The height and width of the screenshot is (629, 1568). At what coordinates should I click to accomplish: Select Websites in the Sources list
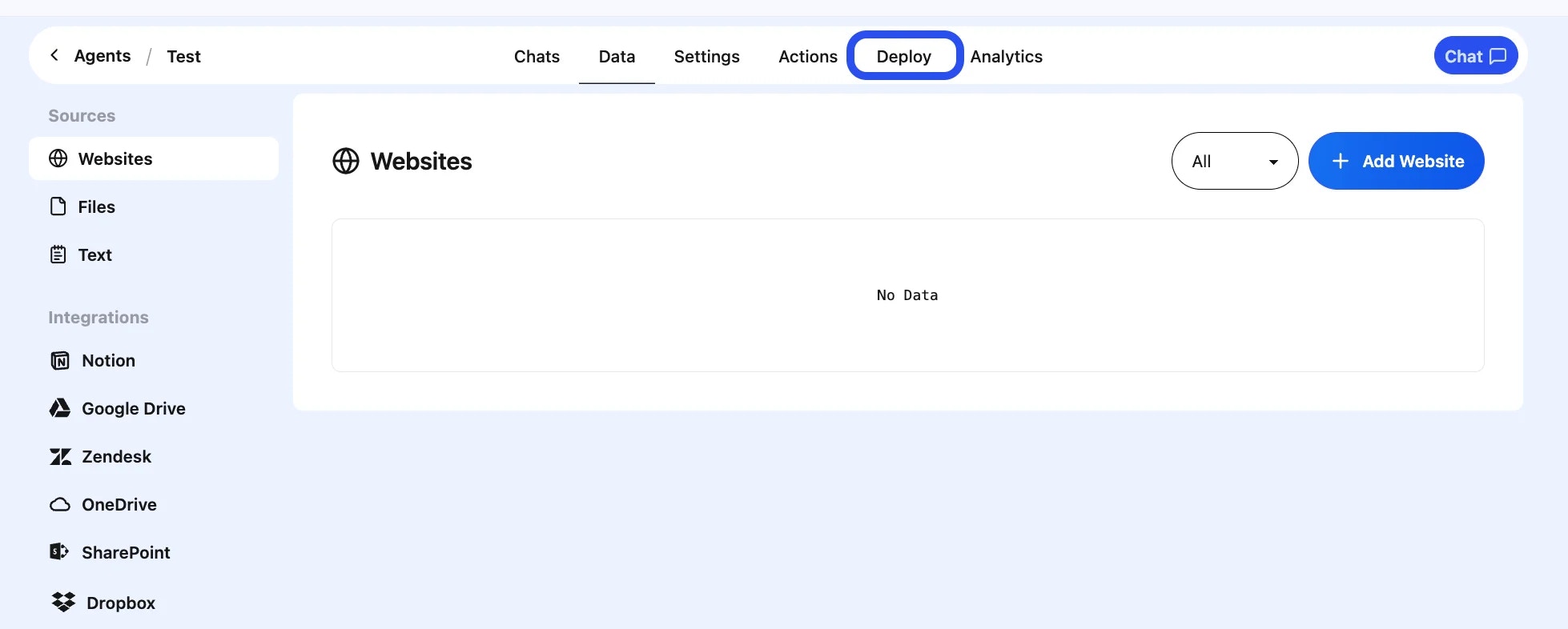[154, 158]
